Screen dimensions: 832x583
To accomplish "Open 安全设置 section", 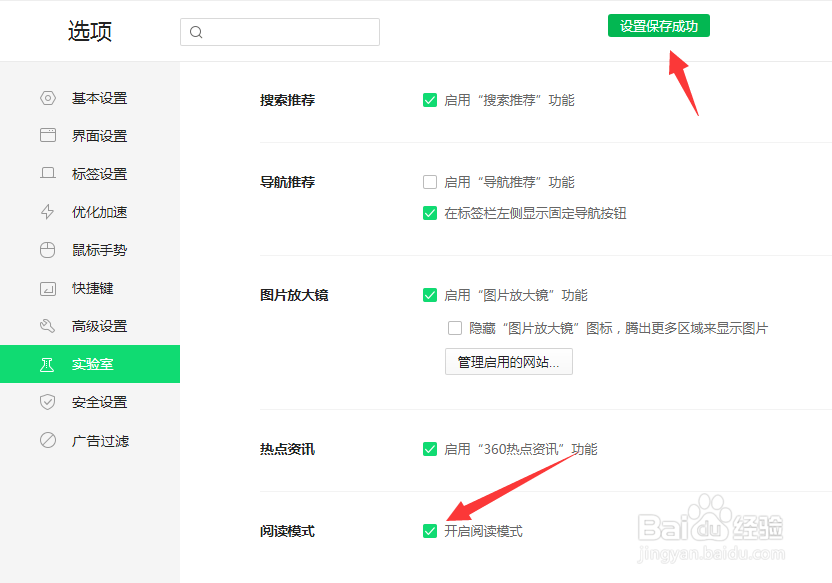I will (90, 402).
